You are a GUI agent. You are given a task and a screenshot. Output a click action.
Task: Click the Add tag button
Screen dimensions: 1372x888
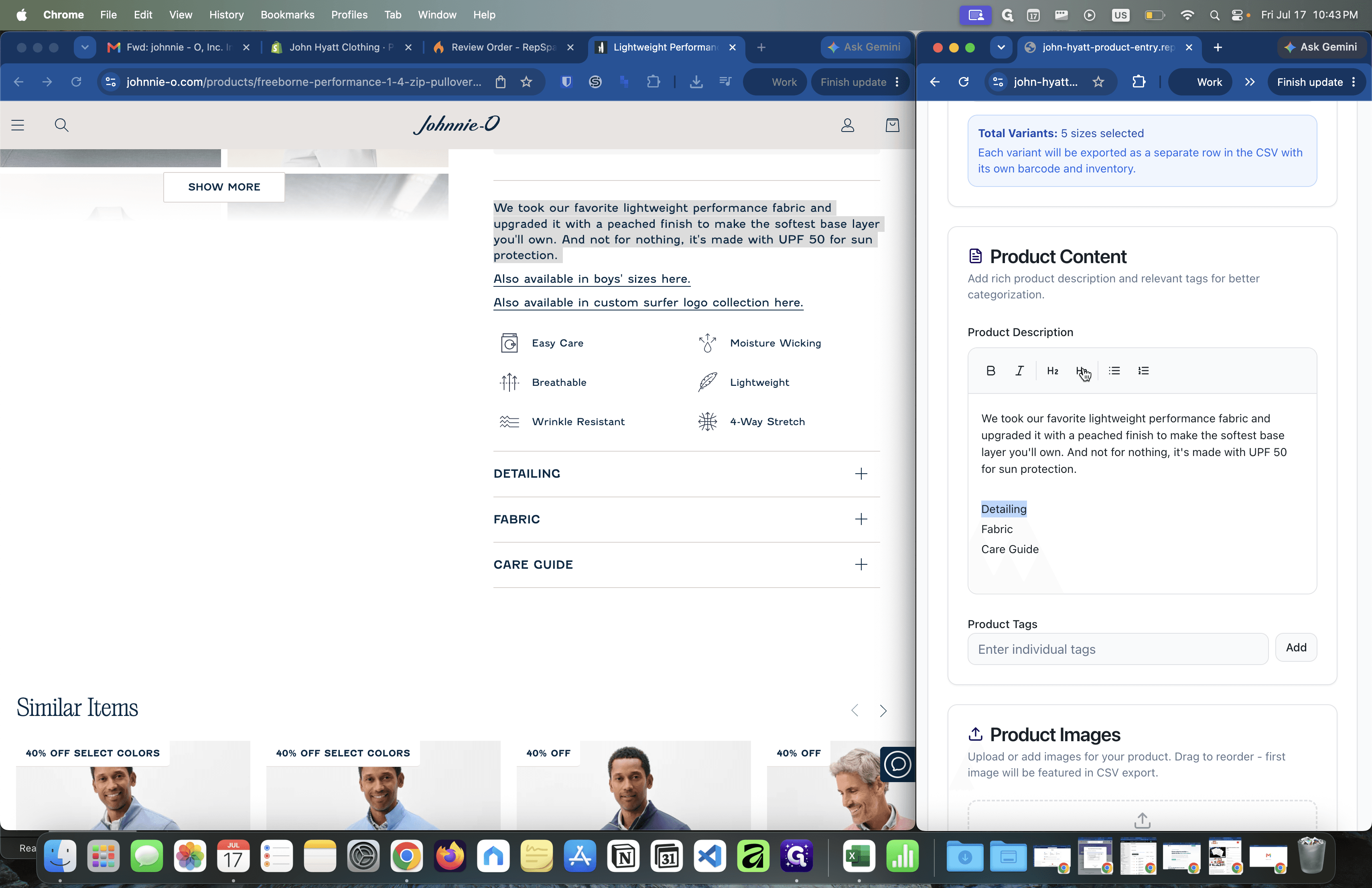pos(1296,647)
